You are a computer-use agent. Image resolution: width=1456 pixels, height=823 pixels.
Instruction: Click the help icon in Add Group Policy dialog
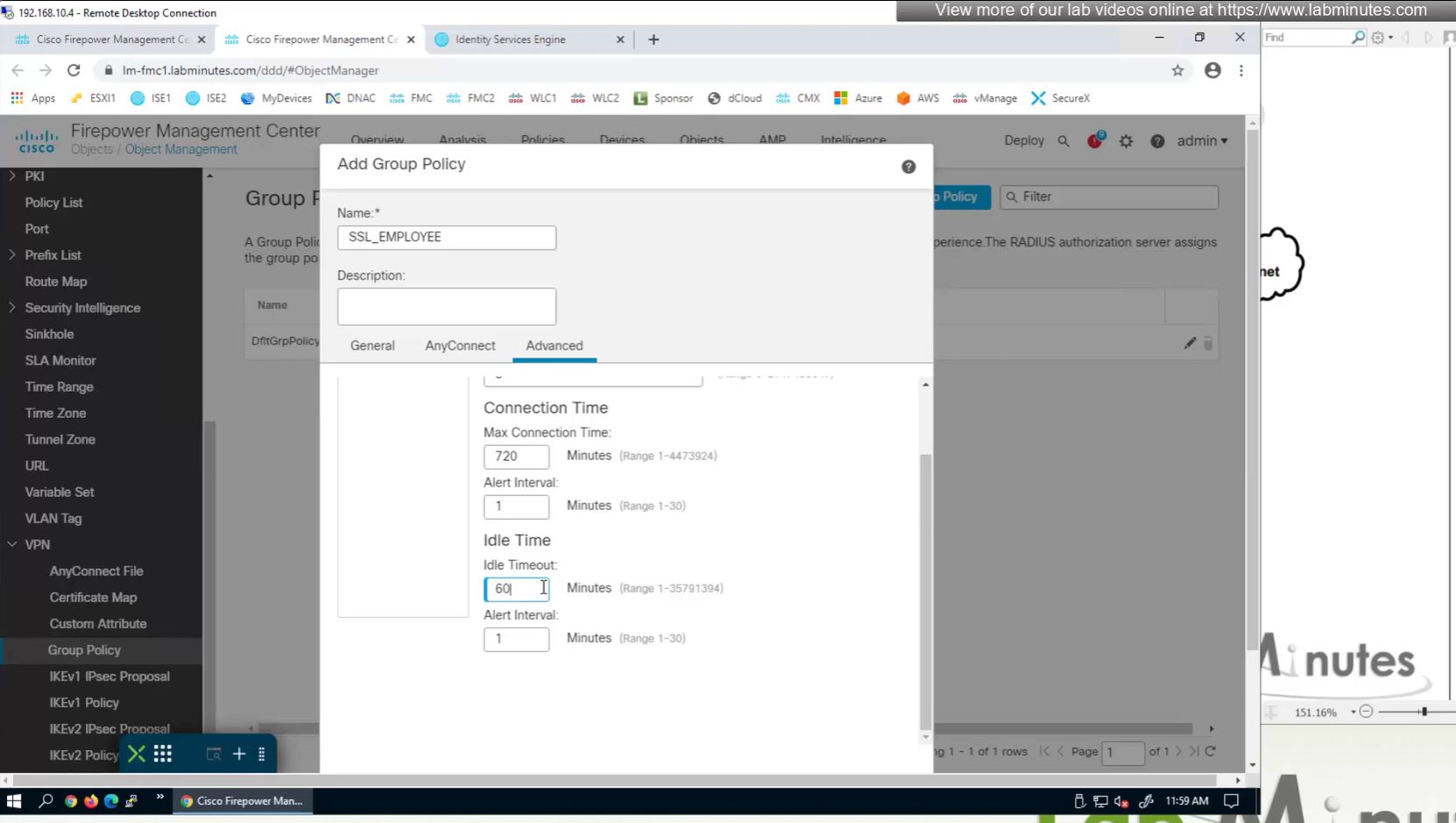(x=908, y=167)
